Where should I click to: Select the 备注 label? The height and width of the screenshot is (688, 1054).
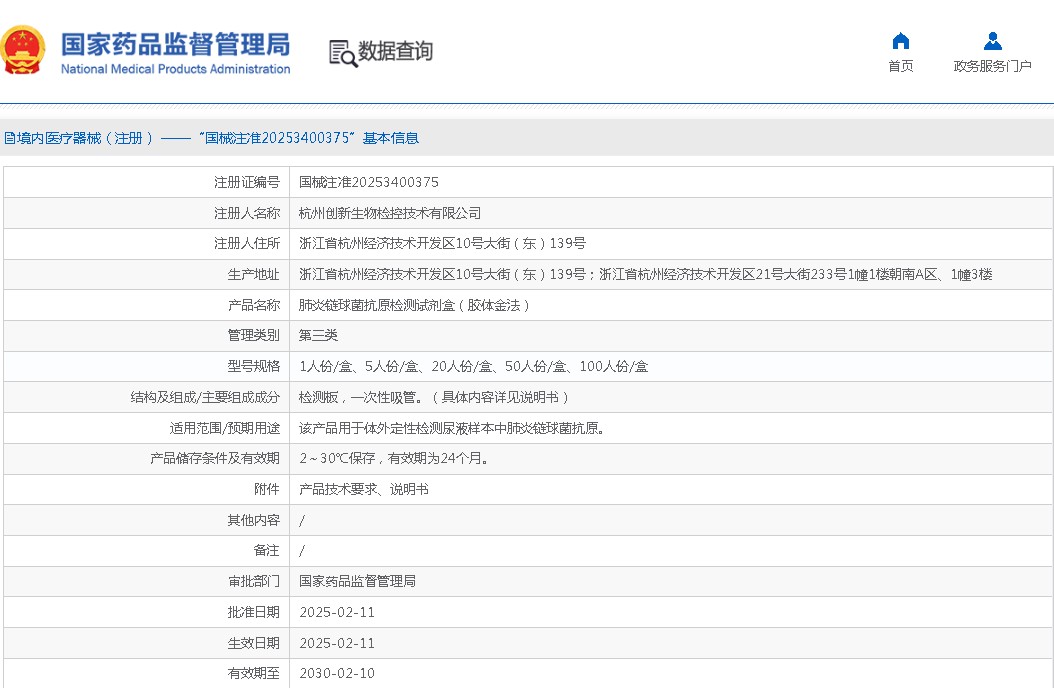[267, 550]
